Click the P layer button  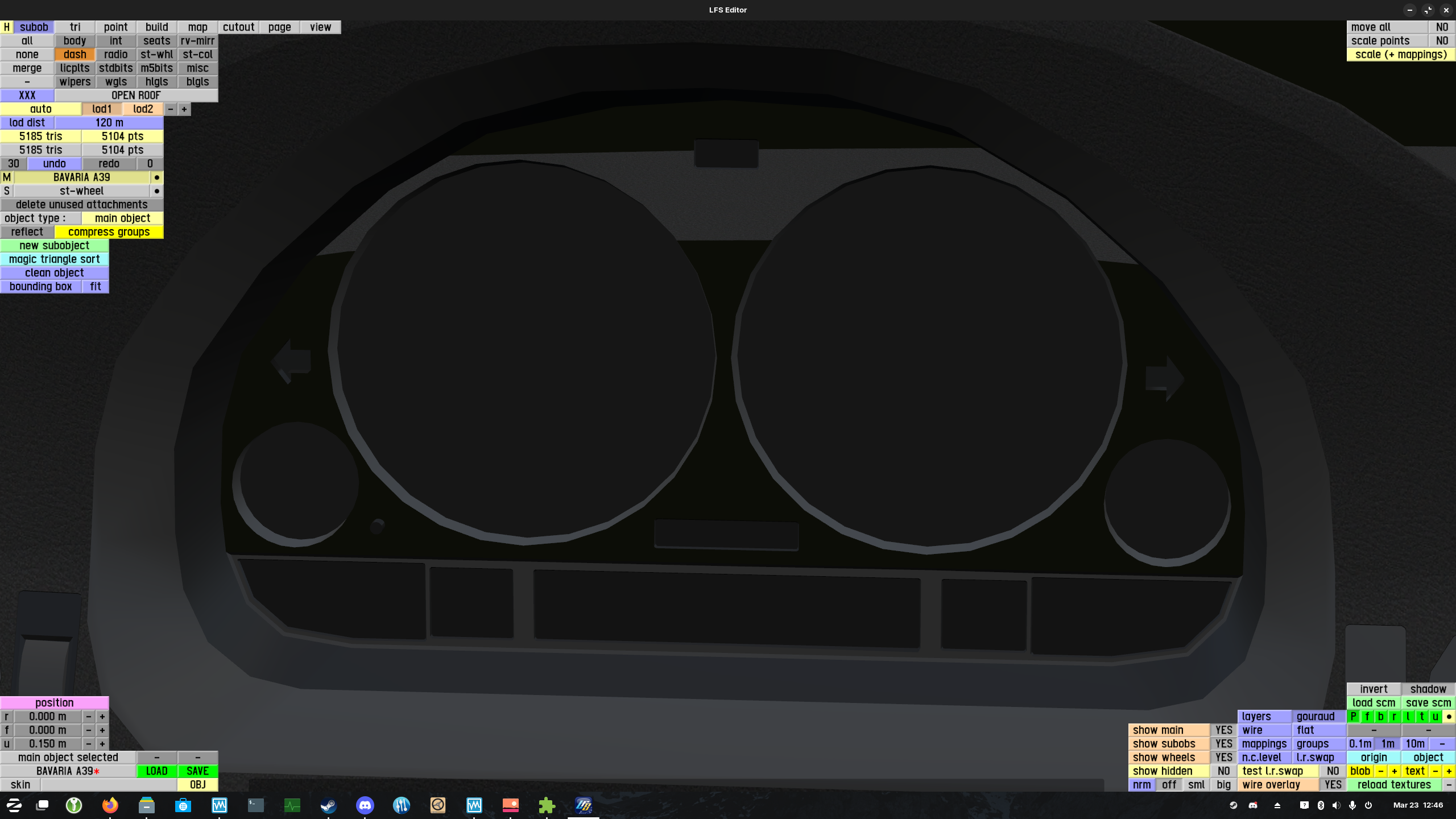click(x=1354, y=717)
